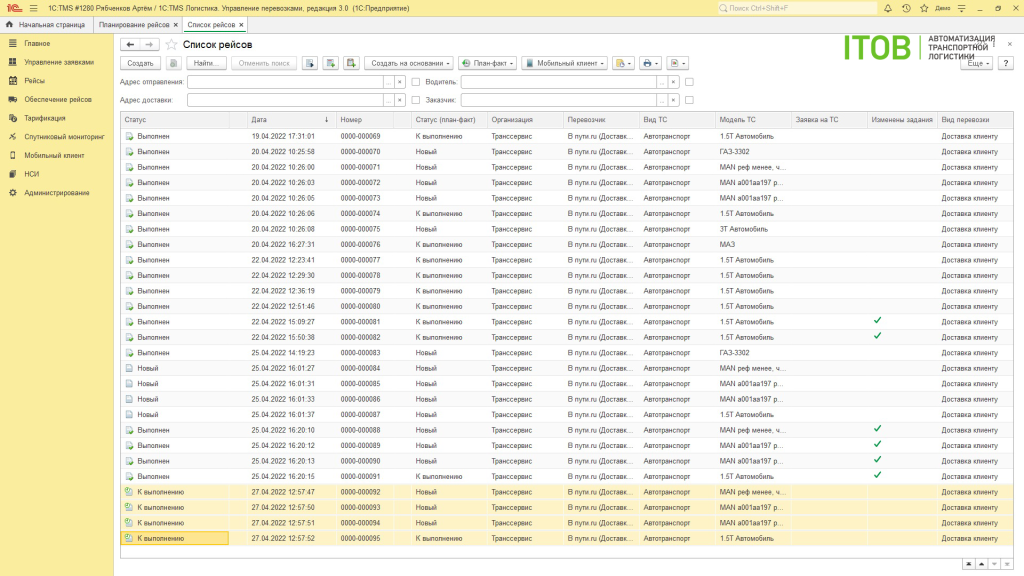1024x576 pixels.
Task: Click Найти... button
Action: pyautogui.click(x=206, y=63)
